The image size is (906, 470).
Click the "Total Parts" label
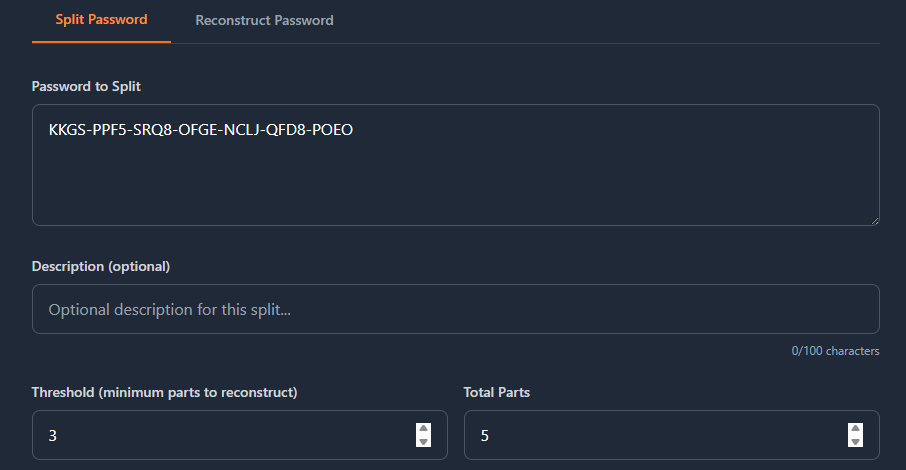pyautogui.click(x=497, y=392)
